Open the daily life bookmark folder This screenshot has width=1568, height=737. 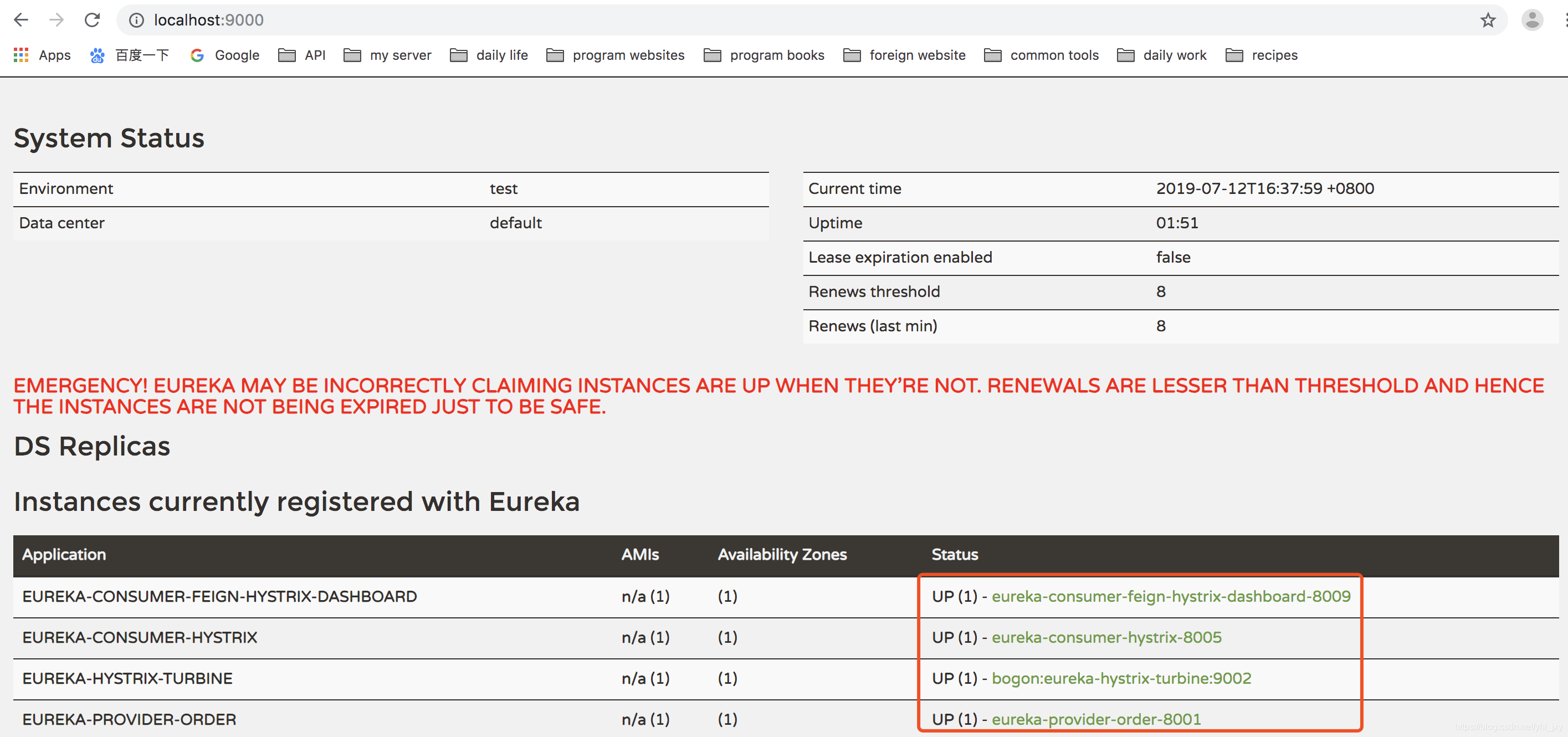(x=489, y=55)
